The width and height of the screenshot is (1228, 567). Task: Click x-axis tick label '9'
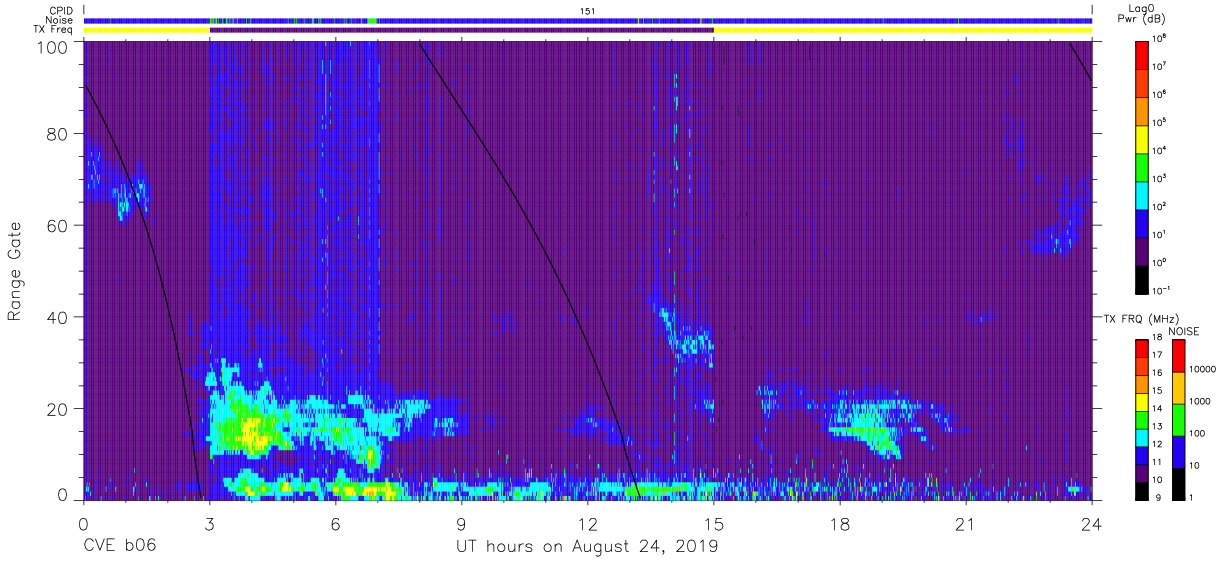pyautogui.click(x=461, y=524)
